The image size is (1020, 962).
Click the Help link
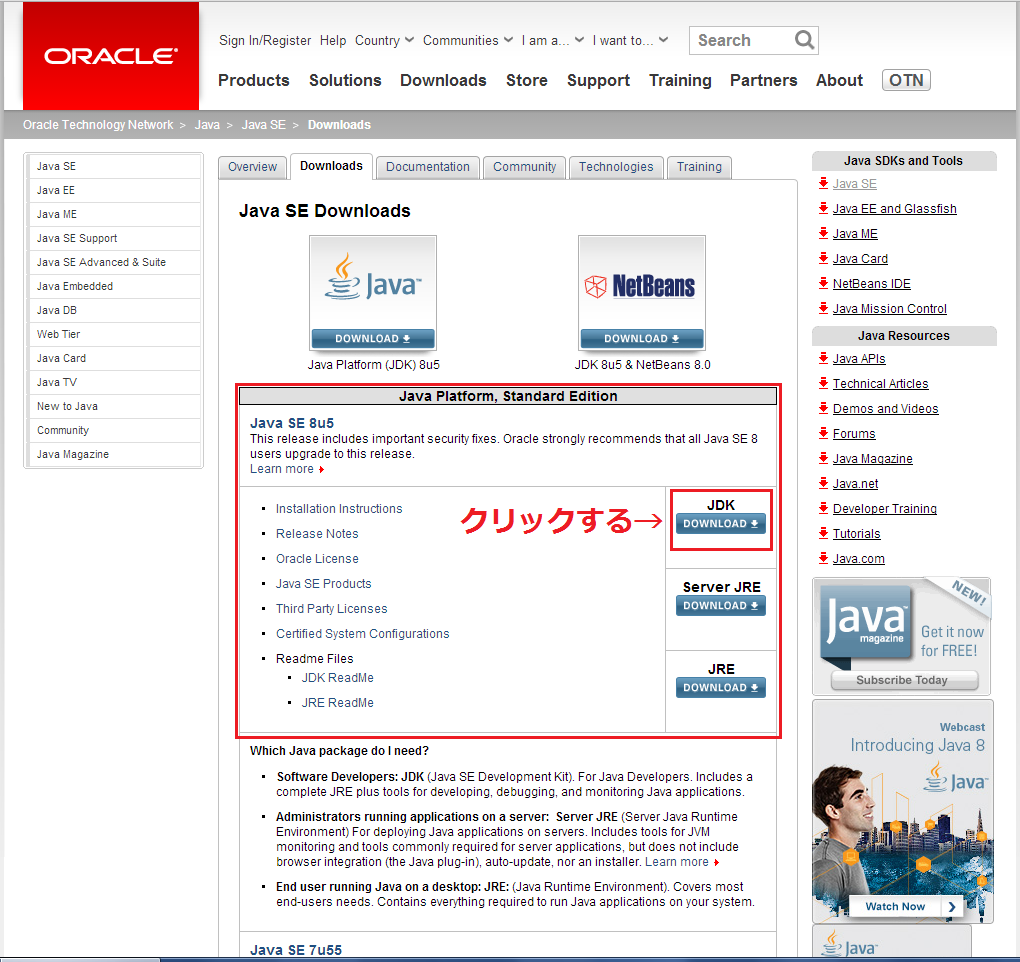point(333,40)
